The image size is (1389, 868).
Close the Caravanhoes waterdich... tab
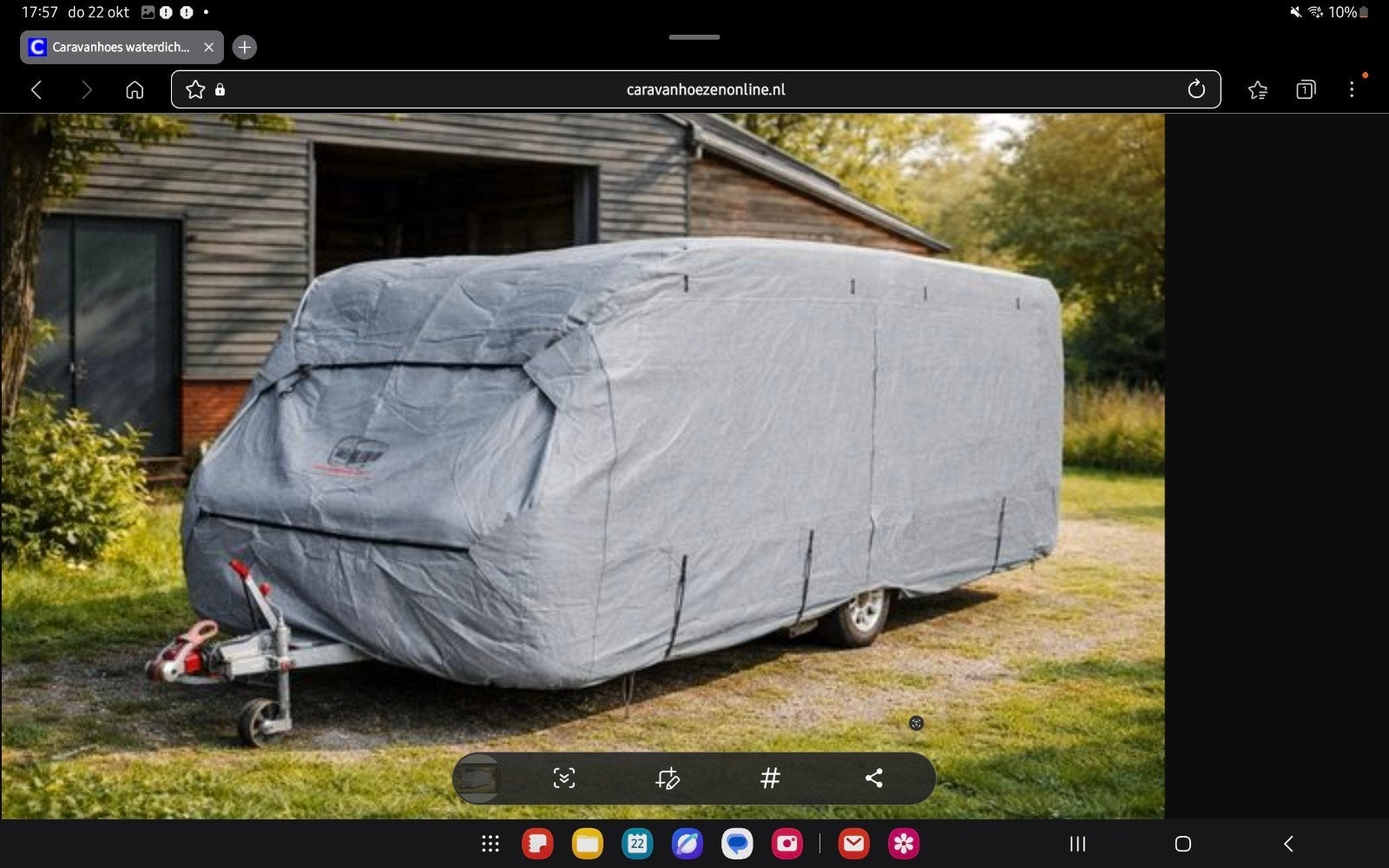pos(208,47)
